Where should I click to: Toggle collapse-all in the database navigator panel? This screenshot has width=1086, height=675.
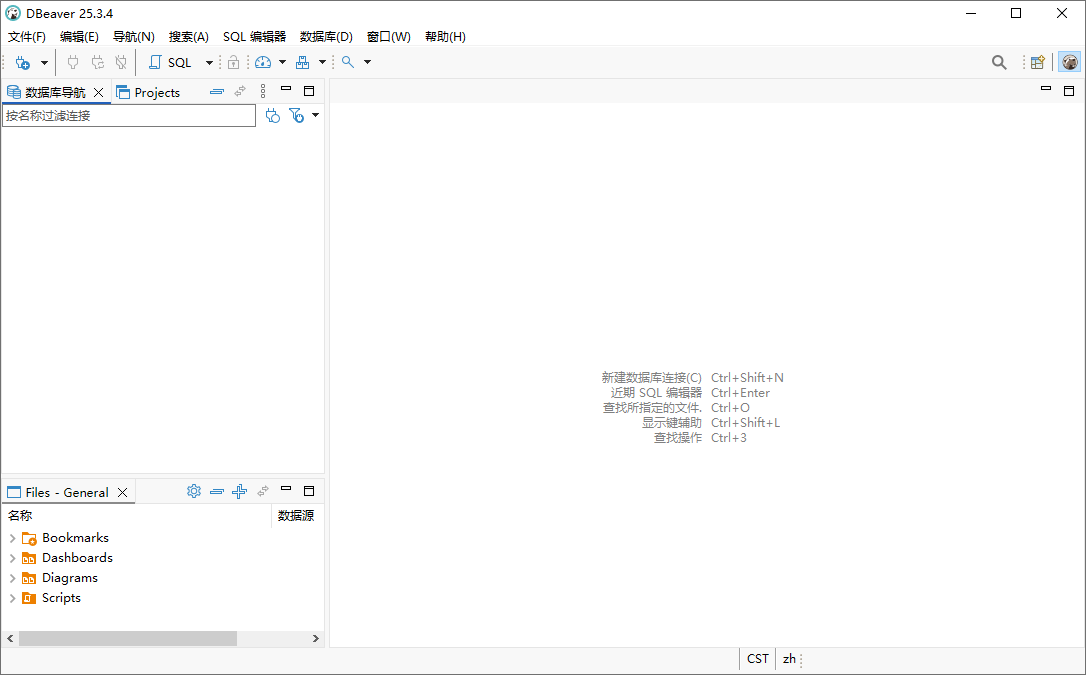tap(217, 91)
